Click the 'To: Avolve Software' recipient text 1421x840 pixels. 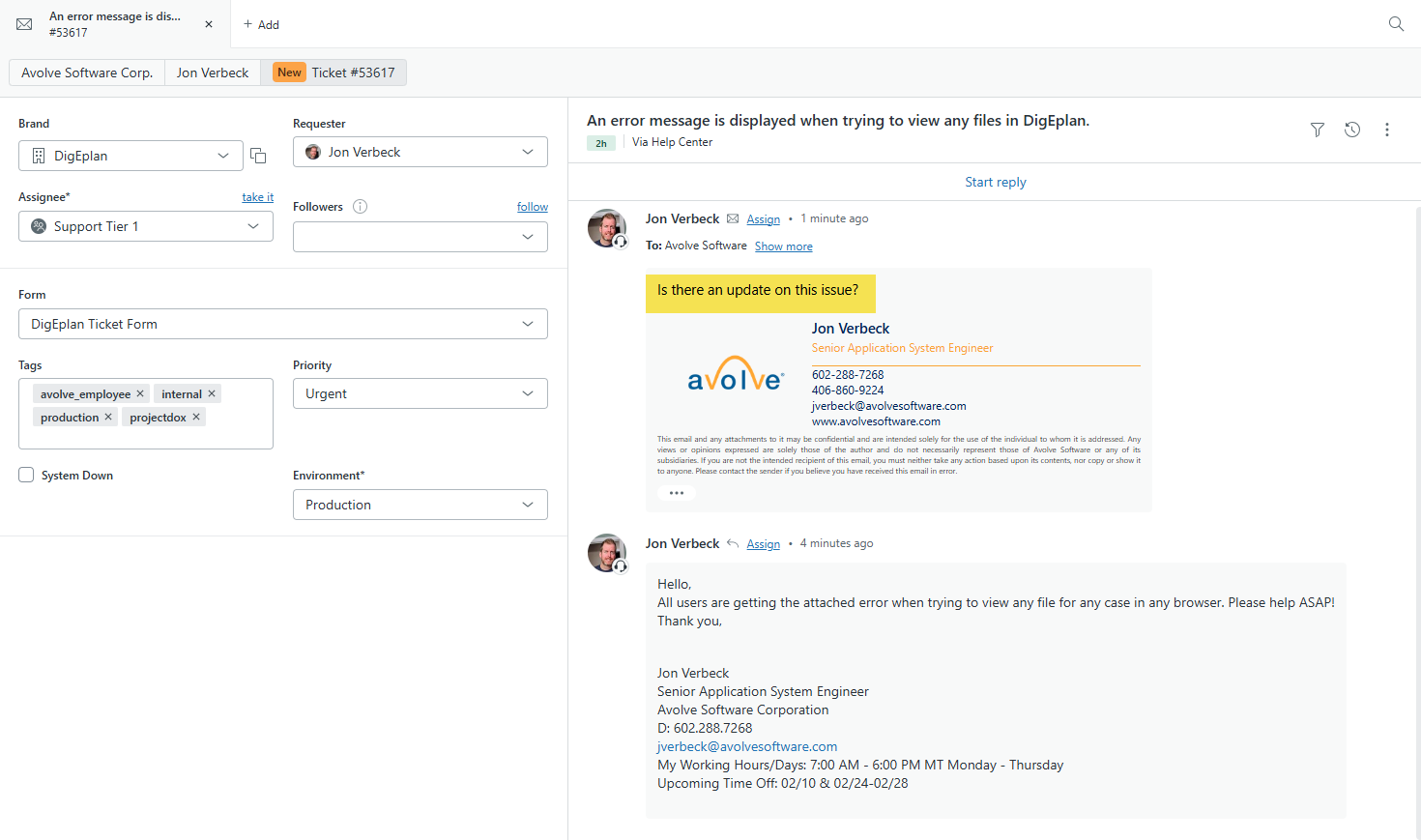click(x=696, y=246)
